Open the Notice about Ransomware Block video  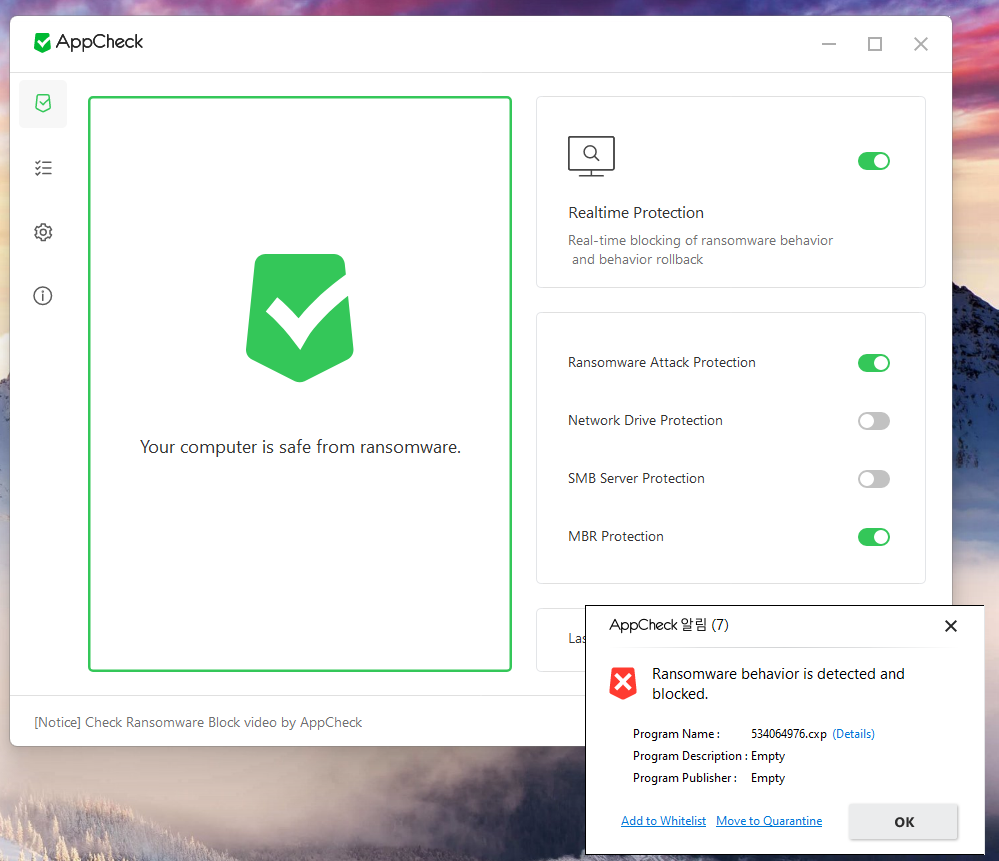(198, 722)
